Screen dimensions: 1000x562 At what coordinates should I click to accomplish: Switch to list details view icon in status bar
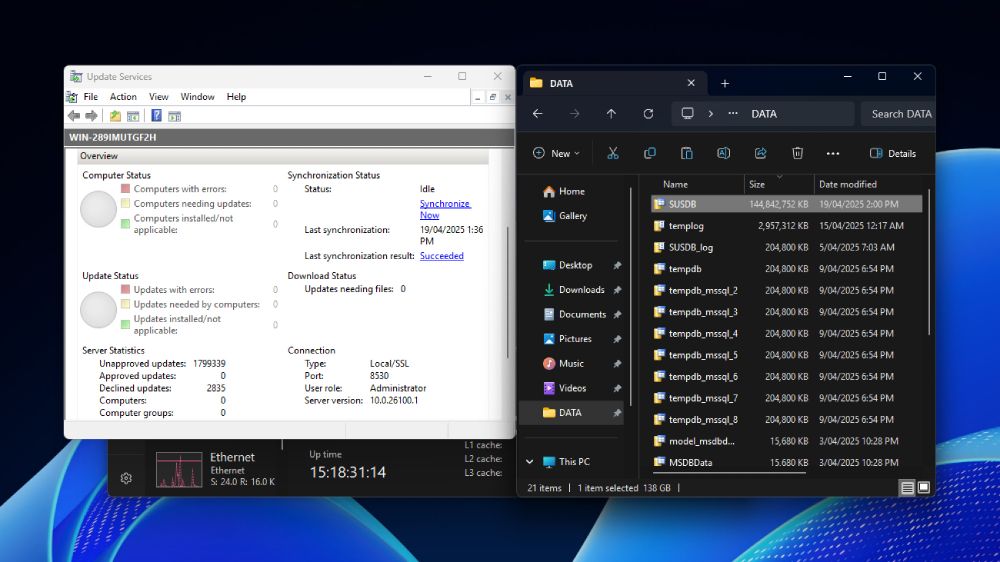pyautogui.click(x=907, y=488)
